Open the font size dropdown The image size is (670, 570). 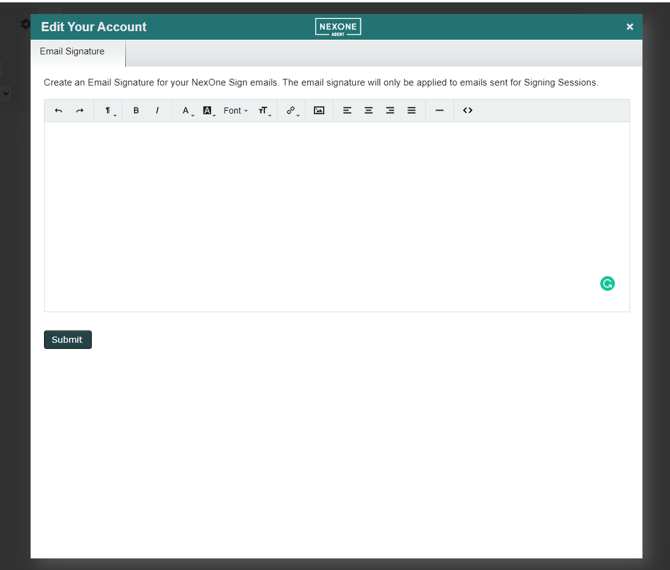pyautogui.click(x=264, y=111)
